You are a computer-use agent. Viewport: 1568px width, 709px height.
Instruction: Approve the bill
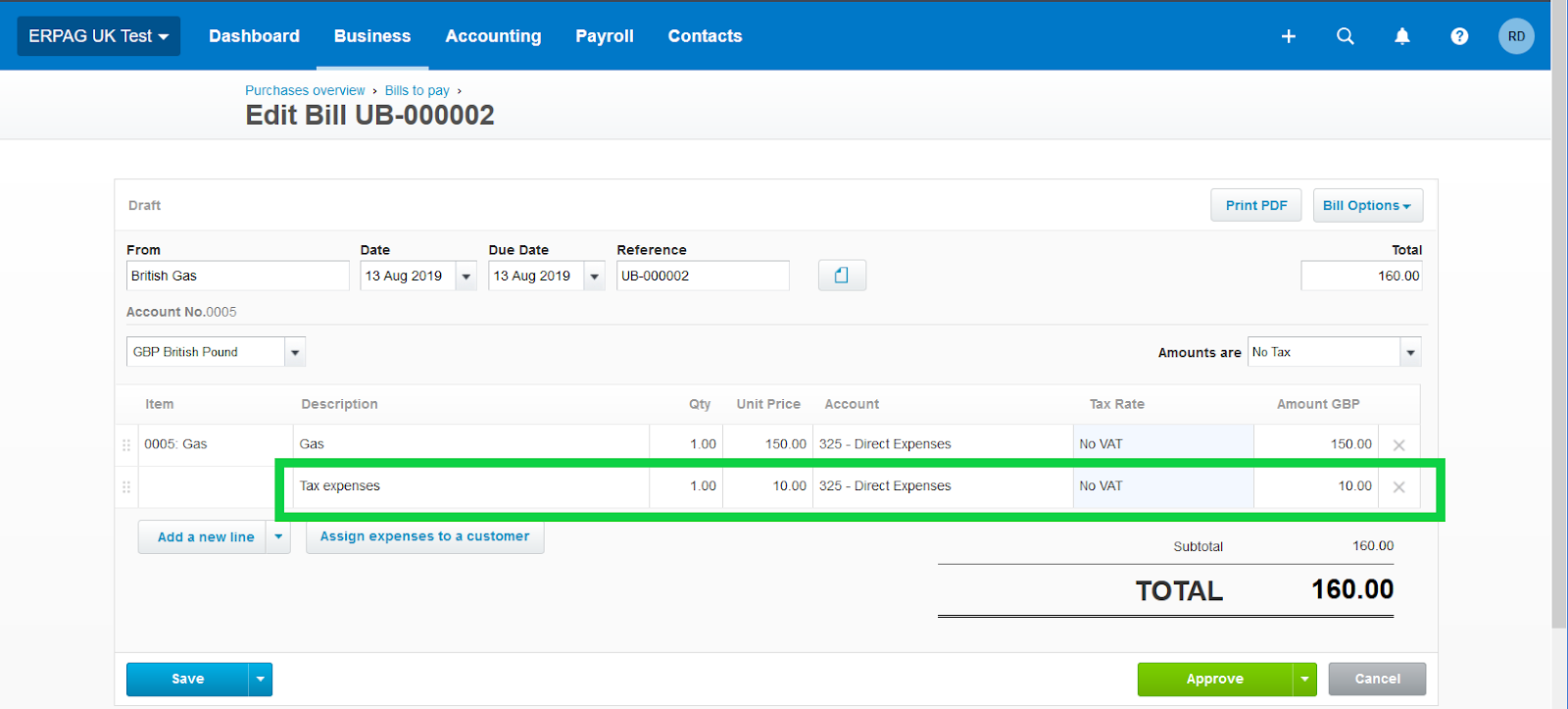(1215, 679)
